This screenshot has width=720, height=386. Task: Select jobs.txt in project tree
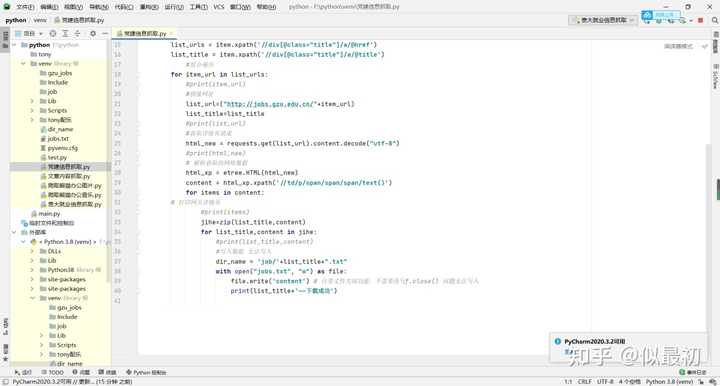(55, 139)
